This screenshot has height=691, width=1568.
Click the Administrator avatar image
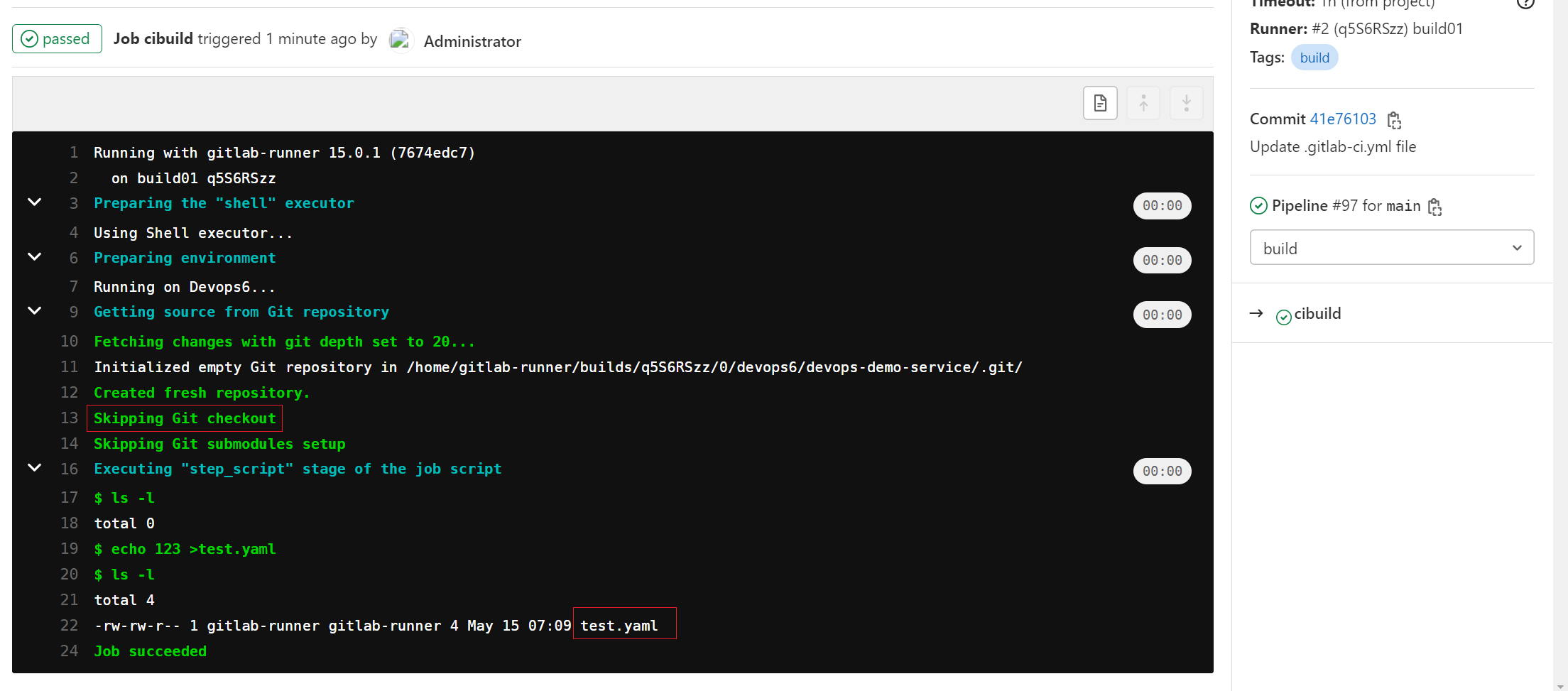[x=401, y=40]
